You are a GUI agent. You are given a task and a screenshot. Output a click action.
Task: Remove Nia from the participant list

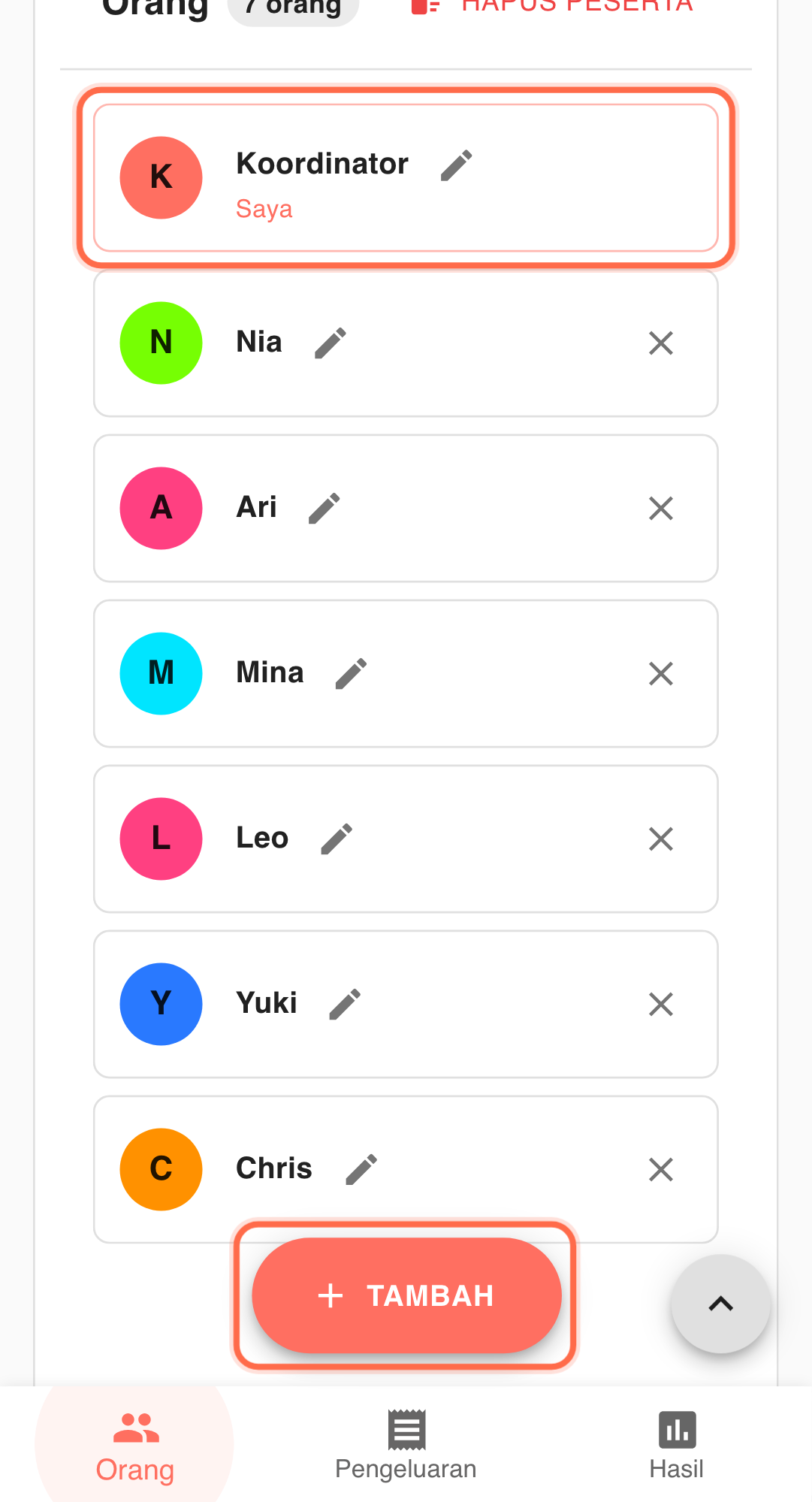660,343
